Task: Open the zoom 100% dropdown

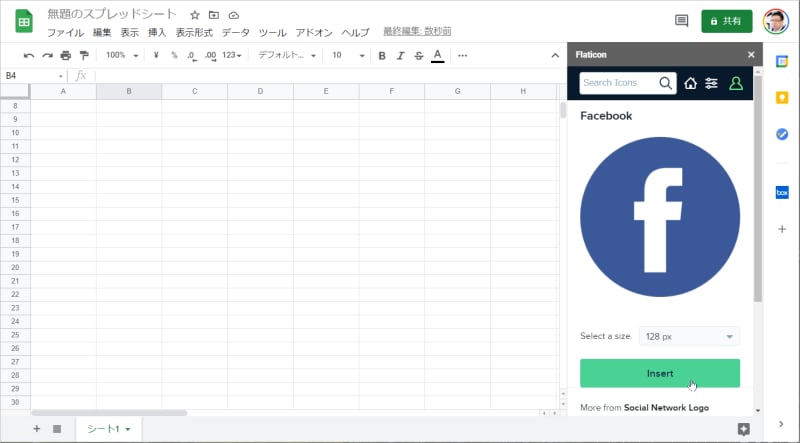Action: click(121, 55)
